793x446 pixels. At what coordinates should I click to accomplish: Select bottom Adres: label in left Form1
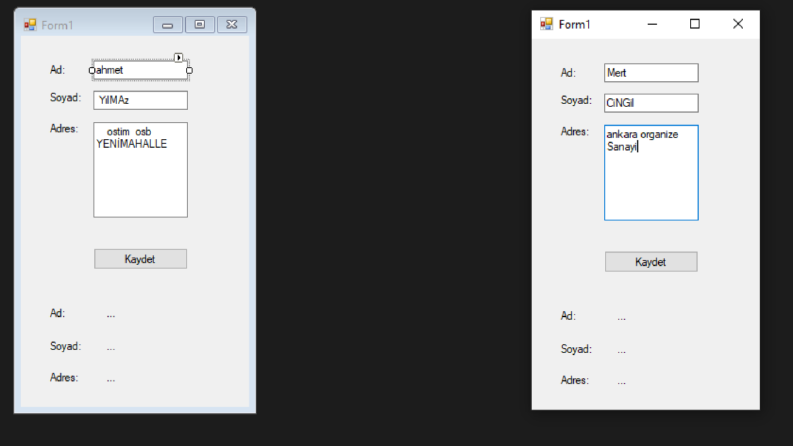point(64,378)
